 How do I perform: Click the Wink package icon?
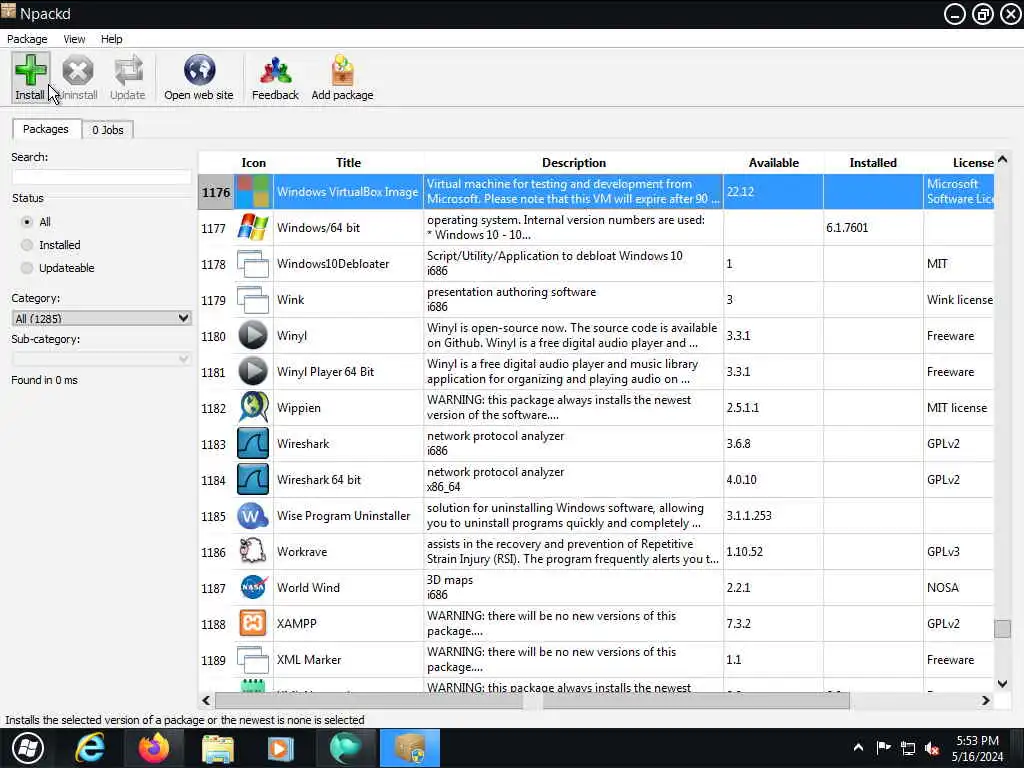click(253, 300)
